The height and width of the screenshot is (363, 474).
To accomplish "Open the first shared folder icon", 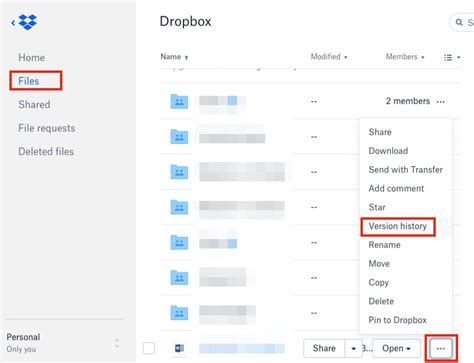I will click(179, 101).
